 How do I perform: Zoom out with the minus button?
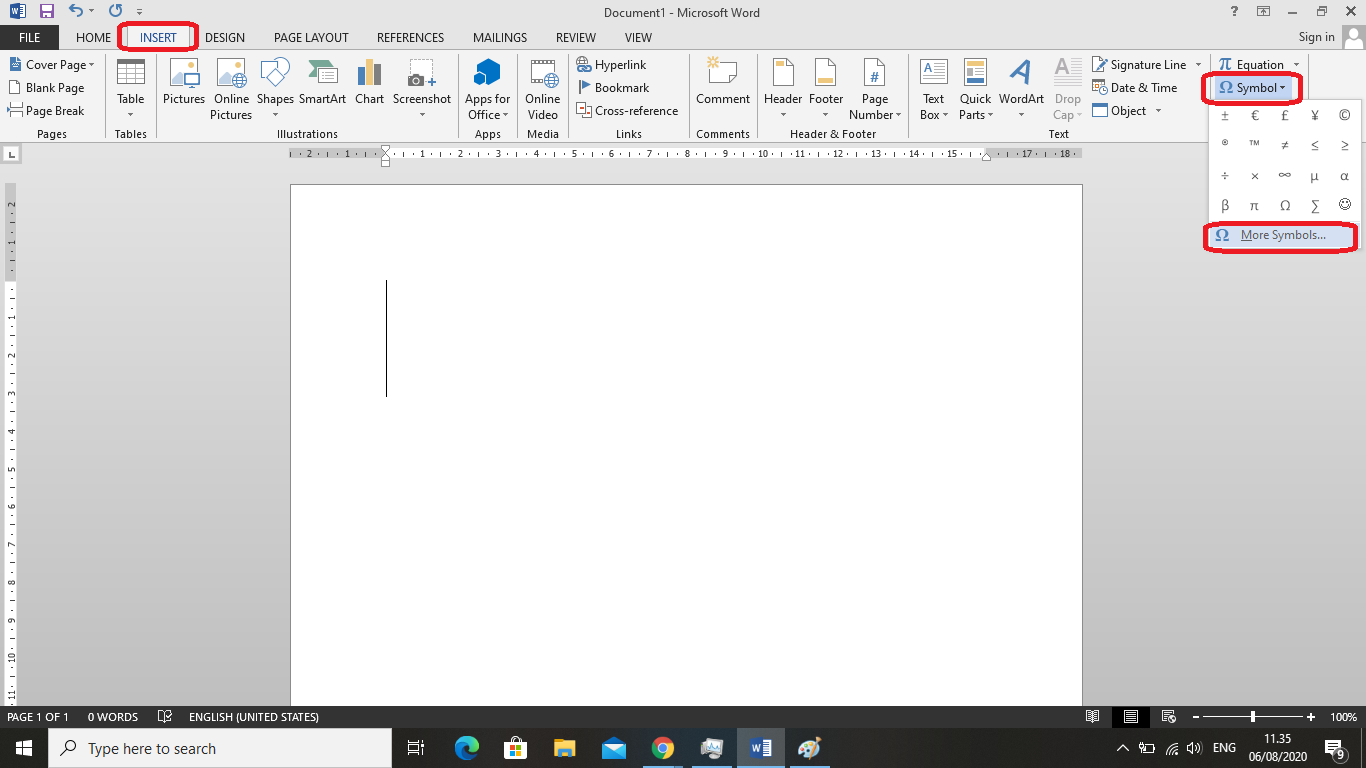coord(1195,717)
